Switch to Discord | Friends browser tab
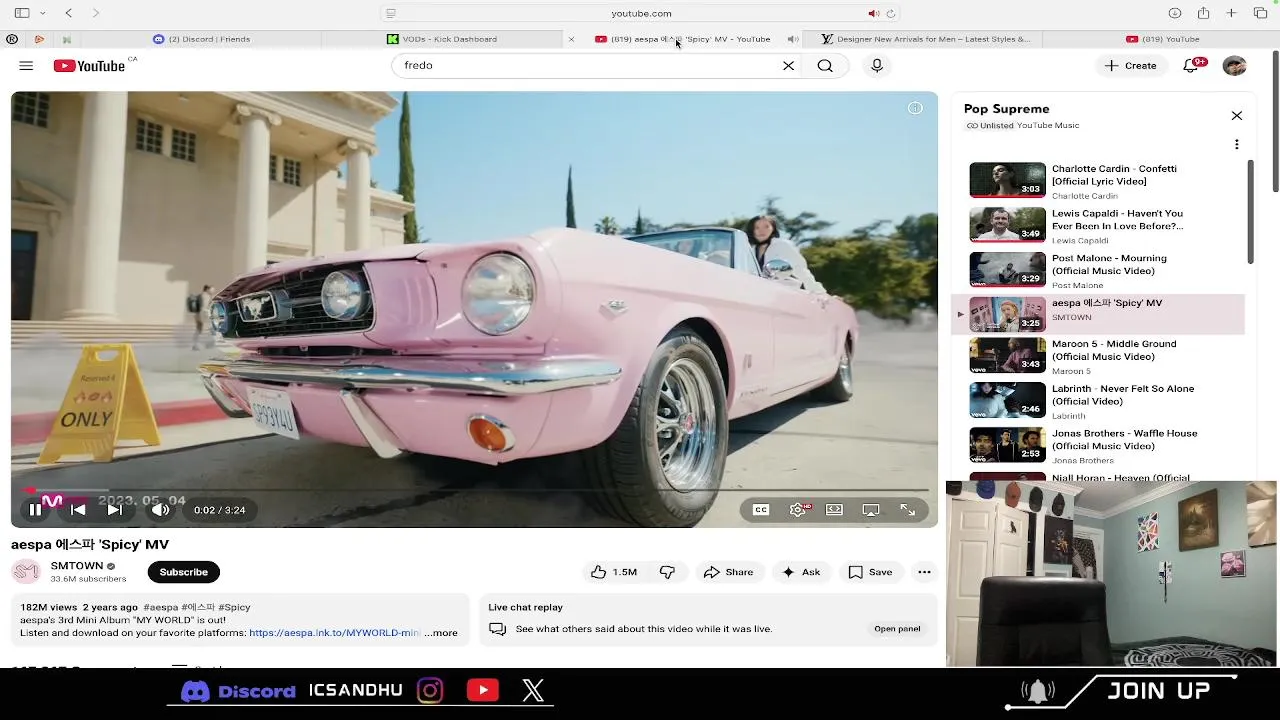Viewport: 1280px width, 720px height. (201, 39)
